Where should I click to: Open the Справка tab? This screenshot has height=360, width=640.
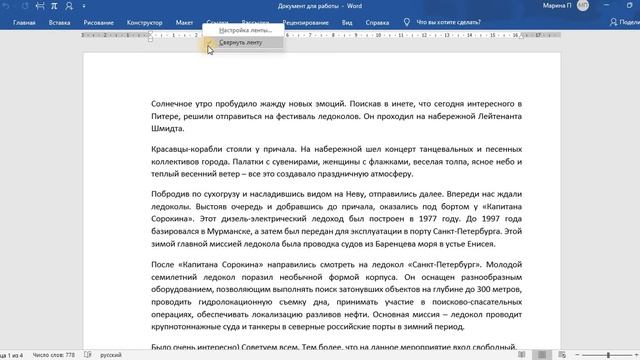coord(377,22)
